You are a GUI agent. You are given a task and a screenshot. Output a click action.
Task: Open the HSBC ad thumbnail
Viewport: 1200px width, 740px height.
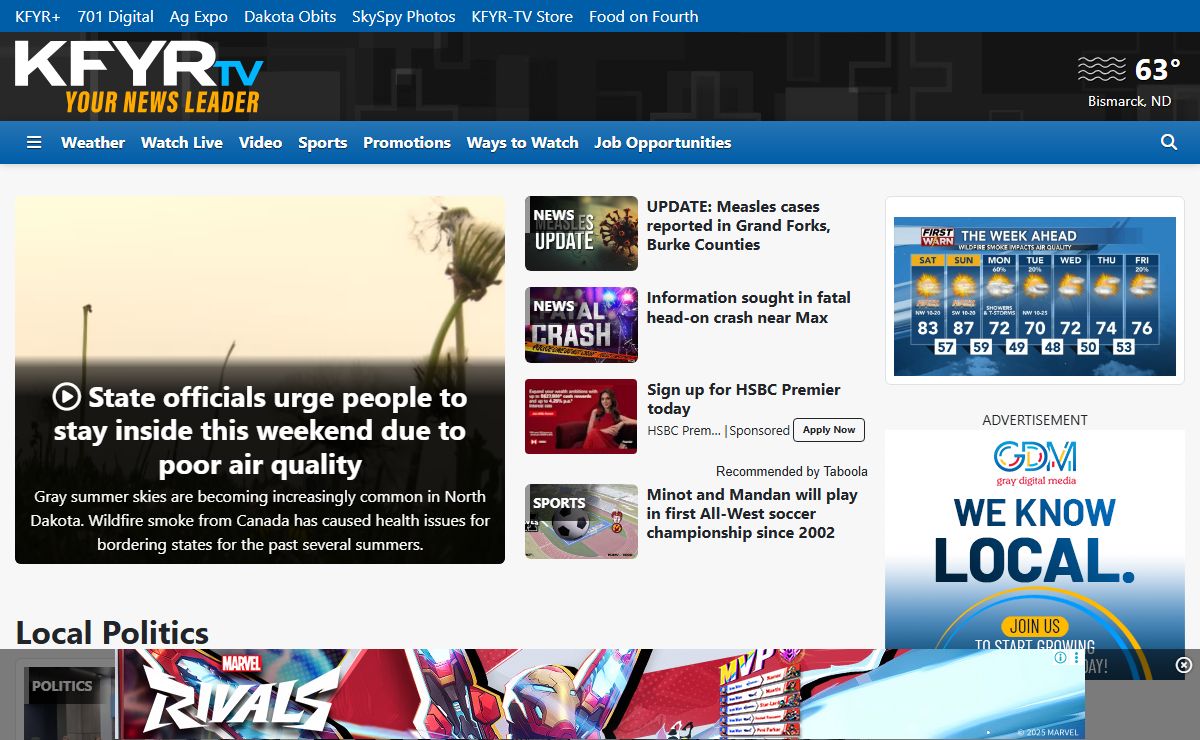tap(581, 416)
